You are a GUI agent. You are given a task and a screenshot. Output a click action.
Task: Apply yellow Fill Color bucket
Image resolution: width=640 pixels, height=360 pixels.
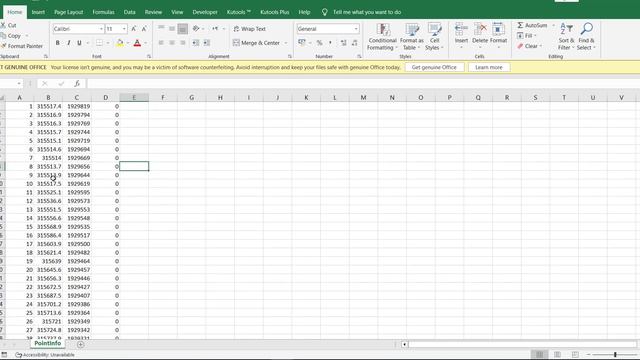[120, 43]
